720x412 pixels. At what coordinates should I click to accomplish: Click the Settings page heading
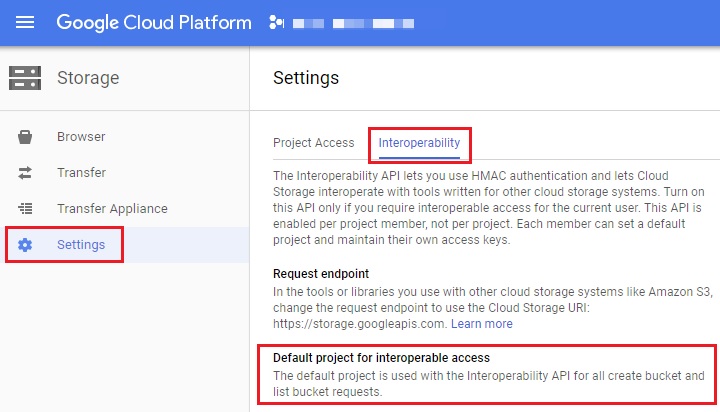(x=306, y=78)
